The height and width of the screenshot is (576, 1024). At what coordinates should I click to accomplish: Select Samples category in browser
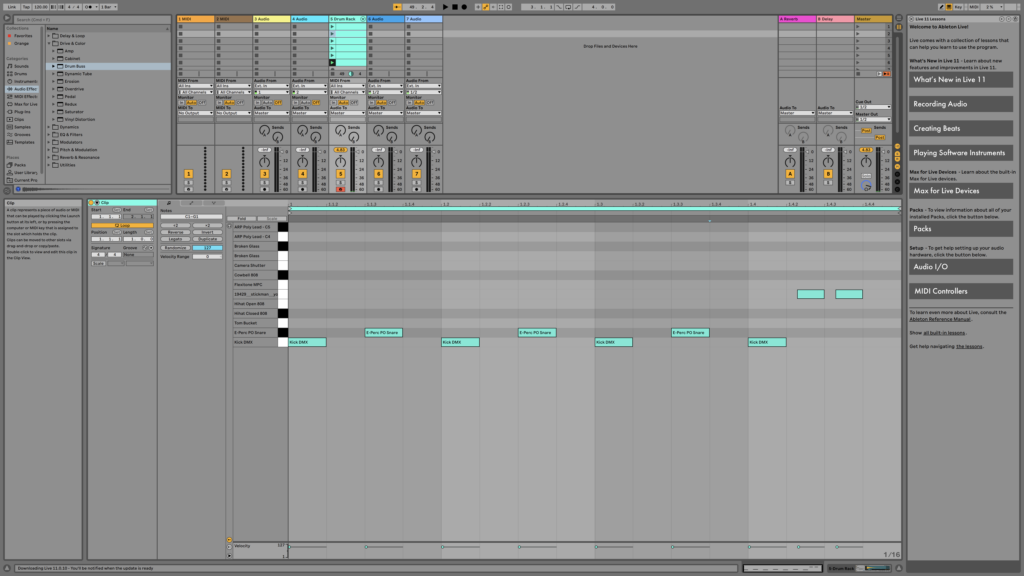click(x=22, y=127)
